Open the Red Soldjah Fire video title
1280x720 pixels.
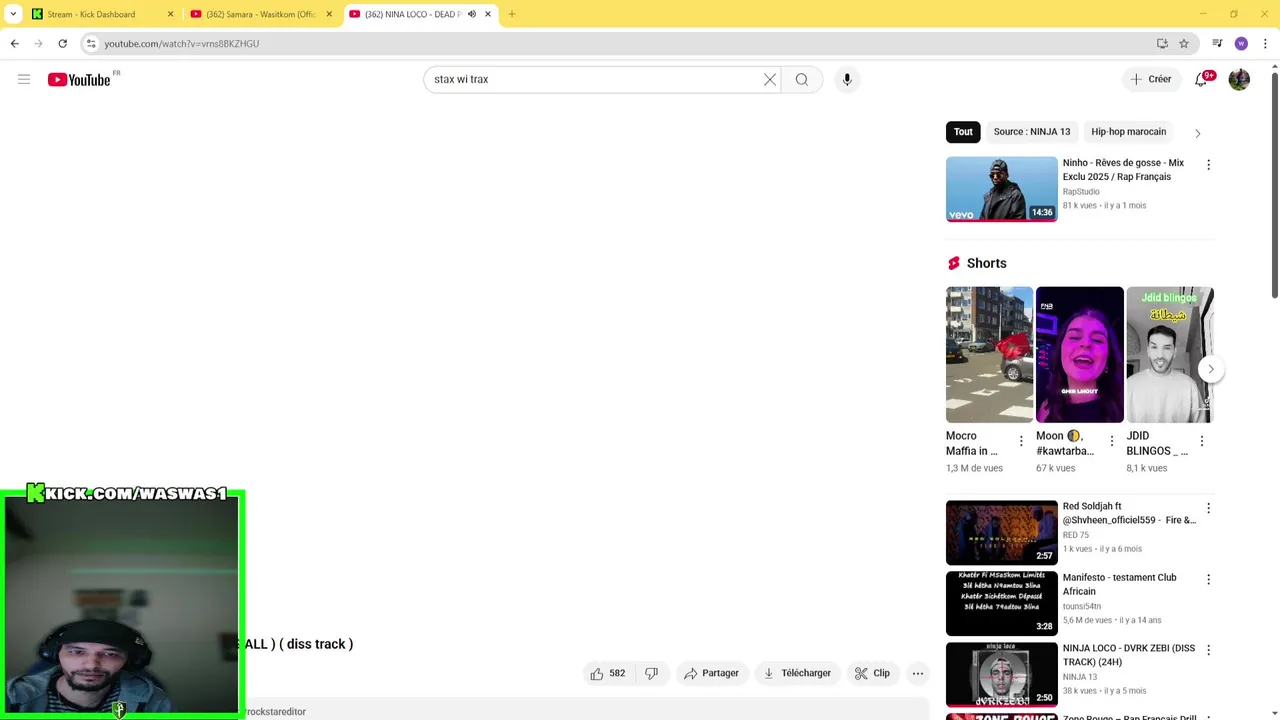(x=1129, y=513)
